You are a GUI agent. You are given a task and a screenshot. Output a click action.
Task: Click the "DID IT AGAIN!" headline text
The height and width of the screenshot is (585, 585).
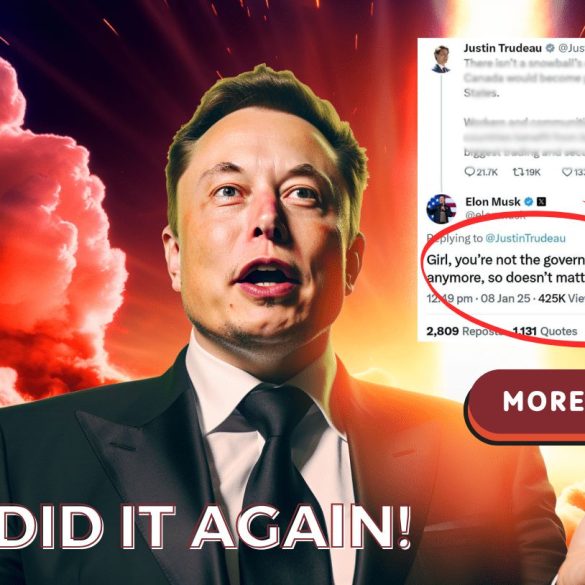(x=205, y=527)
